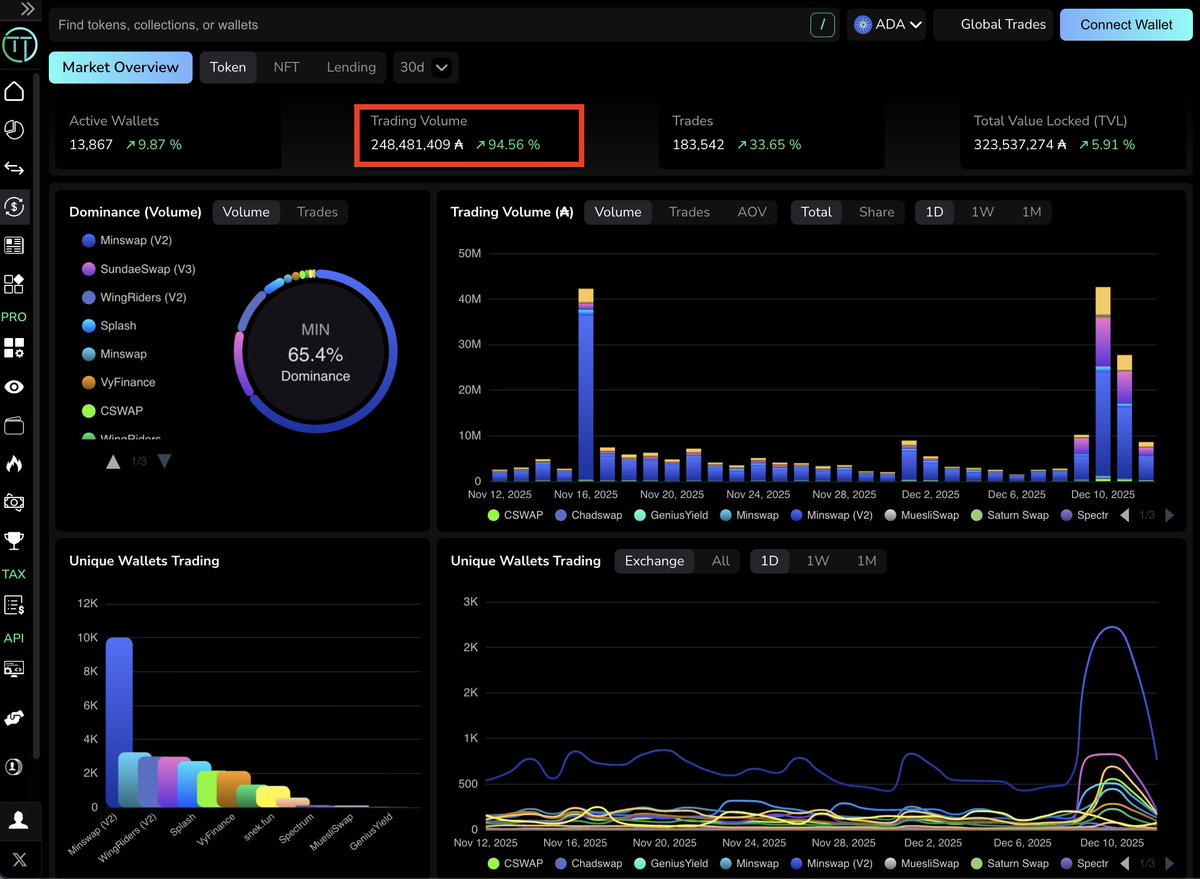Select Exchange in Unique Wallets Trading chart

(654, 561)
